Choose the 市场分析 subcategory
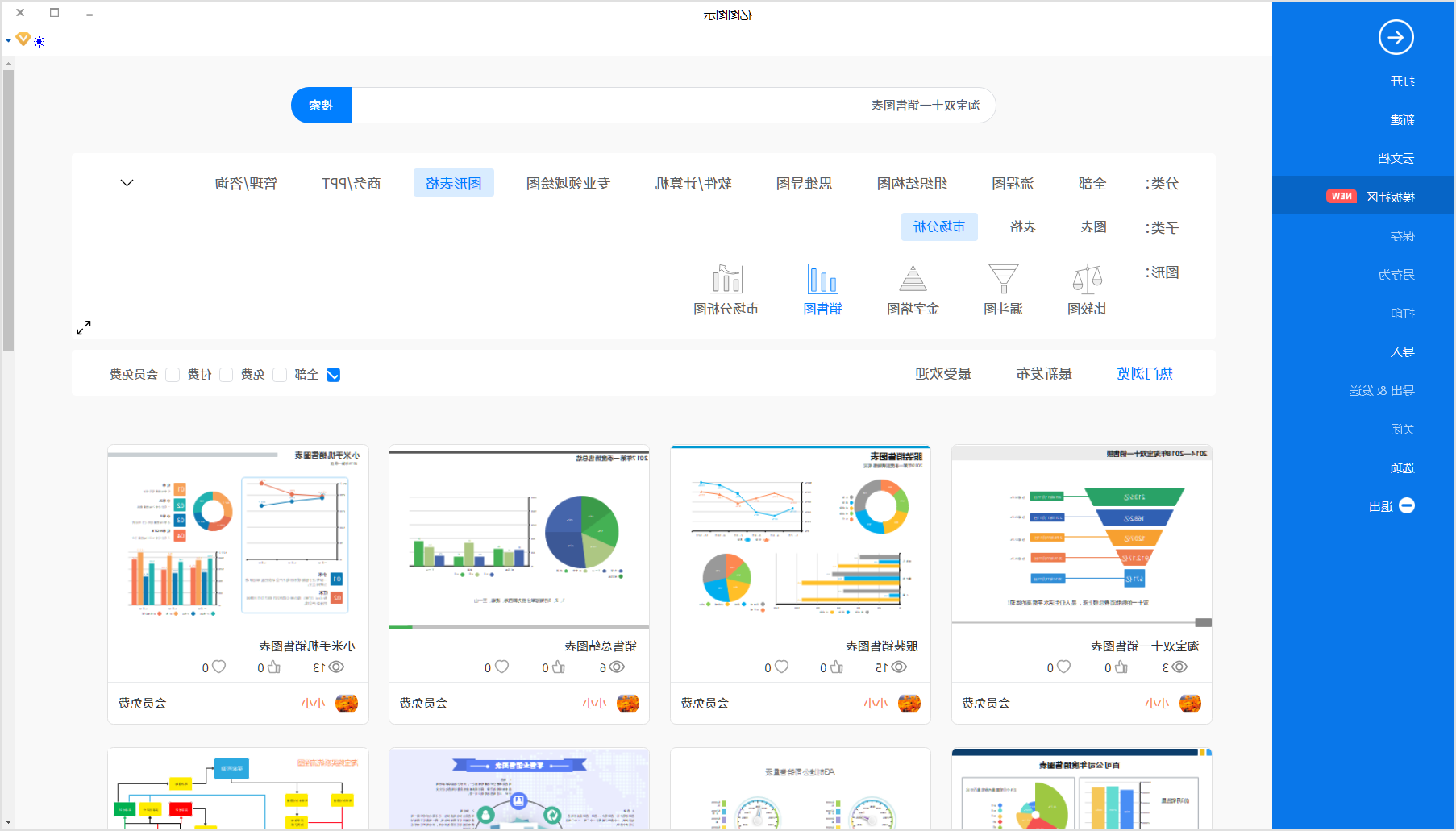The image size is (1456, 831). [x=939, y=227]
